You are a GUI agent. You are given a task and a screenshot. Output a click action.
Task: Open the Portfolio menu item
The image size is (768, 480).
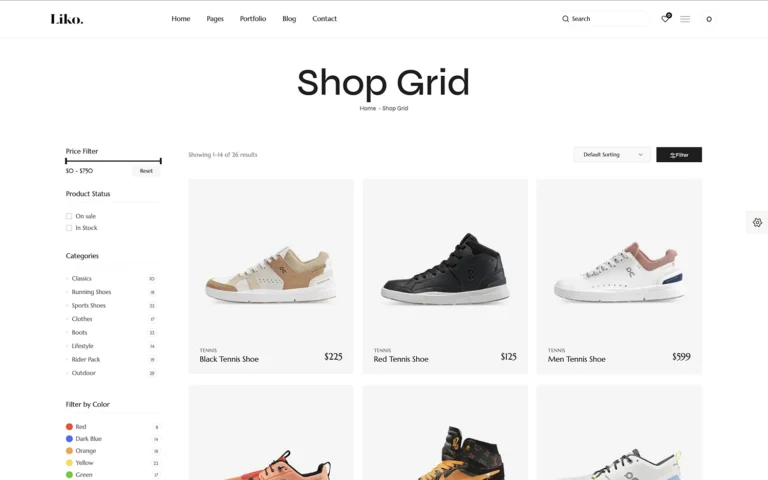click(253, 19)
